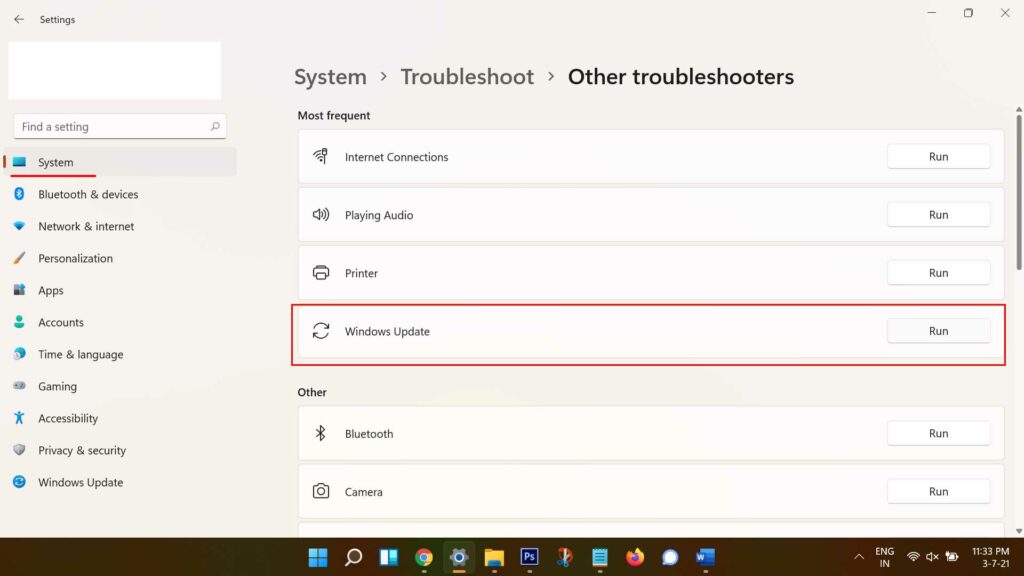Open the Widgets panel from taskbar
The height and width of the screenshot is (576, 1024).
click(389, 557)
